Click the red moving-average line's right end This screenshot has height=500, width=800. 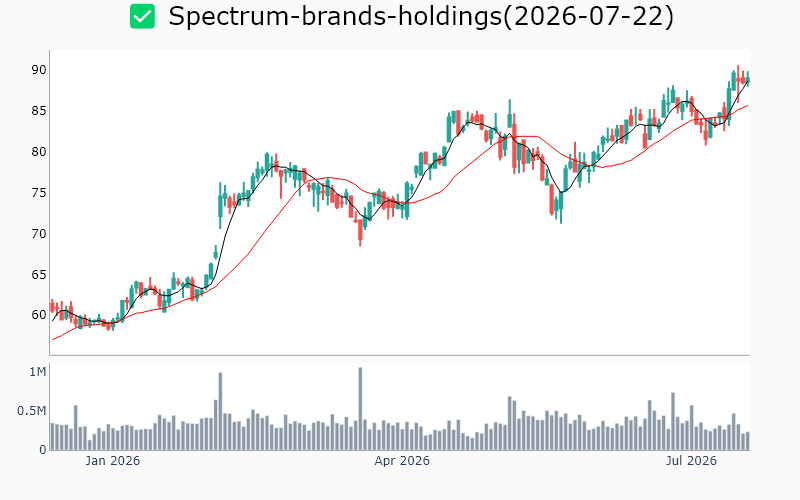[747, 106]
